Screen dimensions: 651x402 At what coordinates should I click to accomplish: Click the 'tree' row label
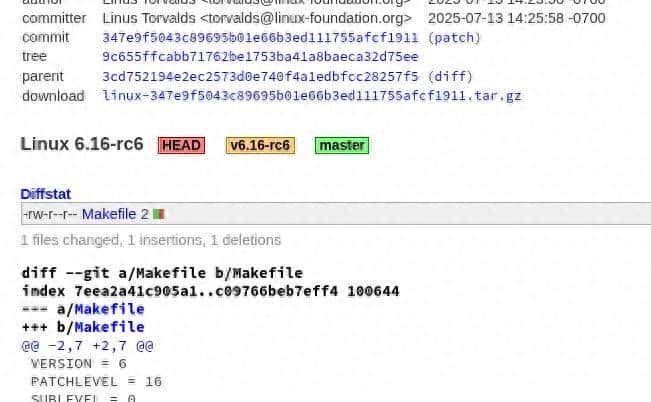tap(34, 56)
